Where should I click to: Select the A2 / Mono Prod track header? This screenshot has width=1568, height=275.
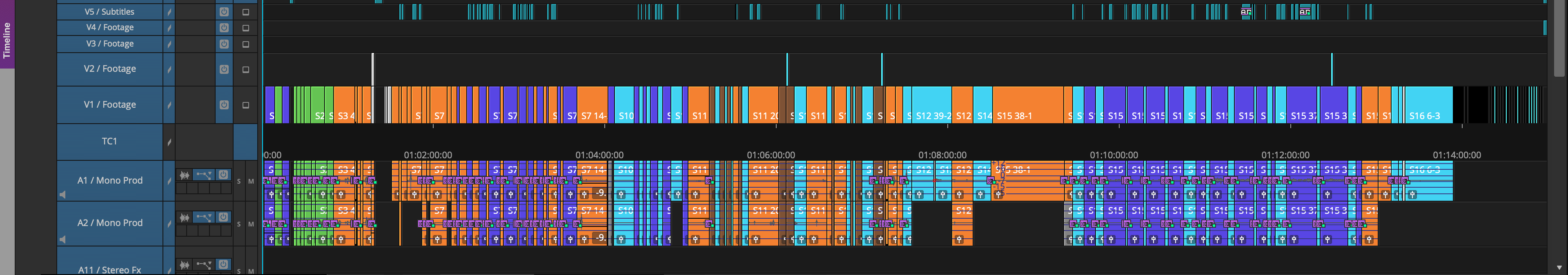[x=109, y=223]
